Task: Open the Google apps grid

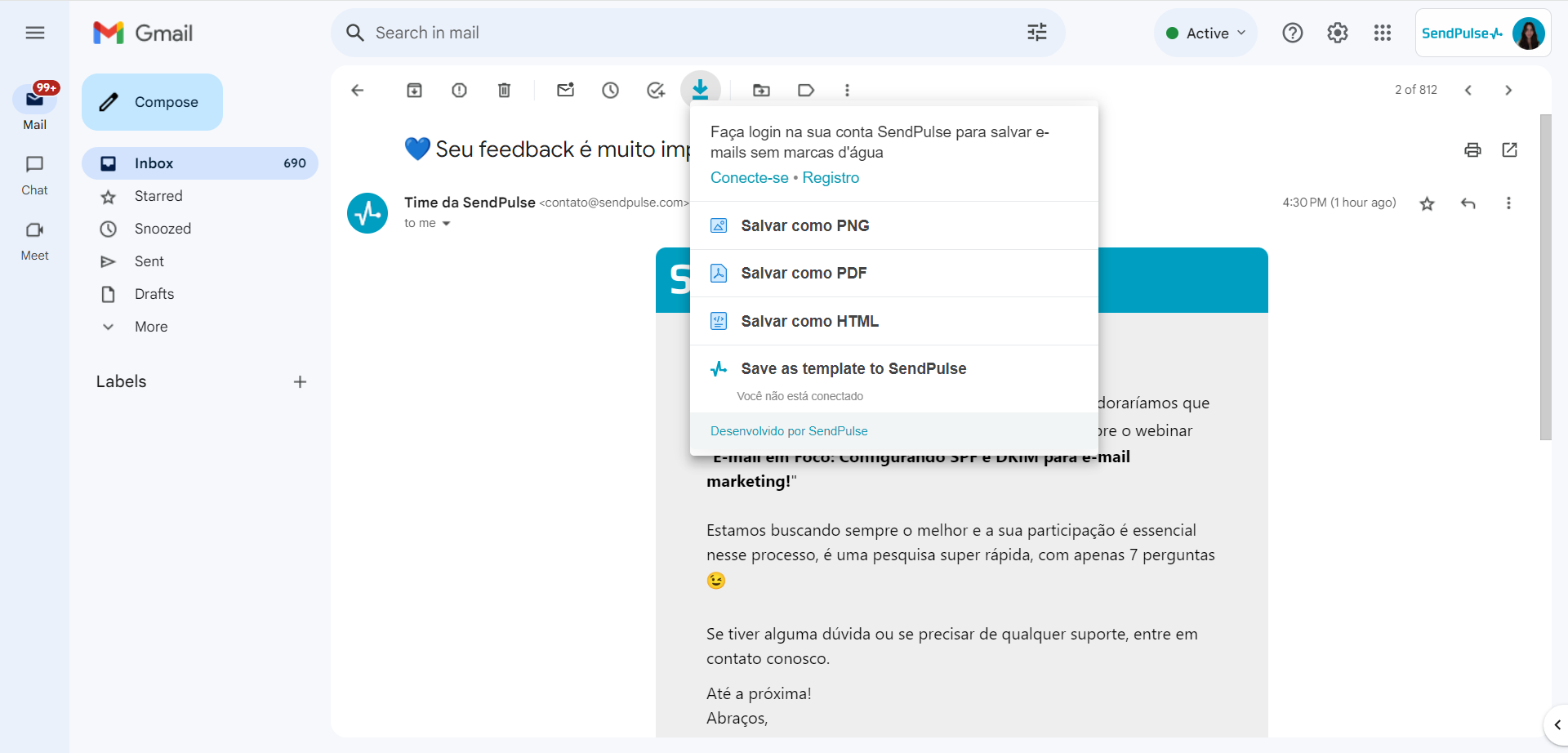Action: coord(1383,33)
